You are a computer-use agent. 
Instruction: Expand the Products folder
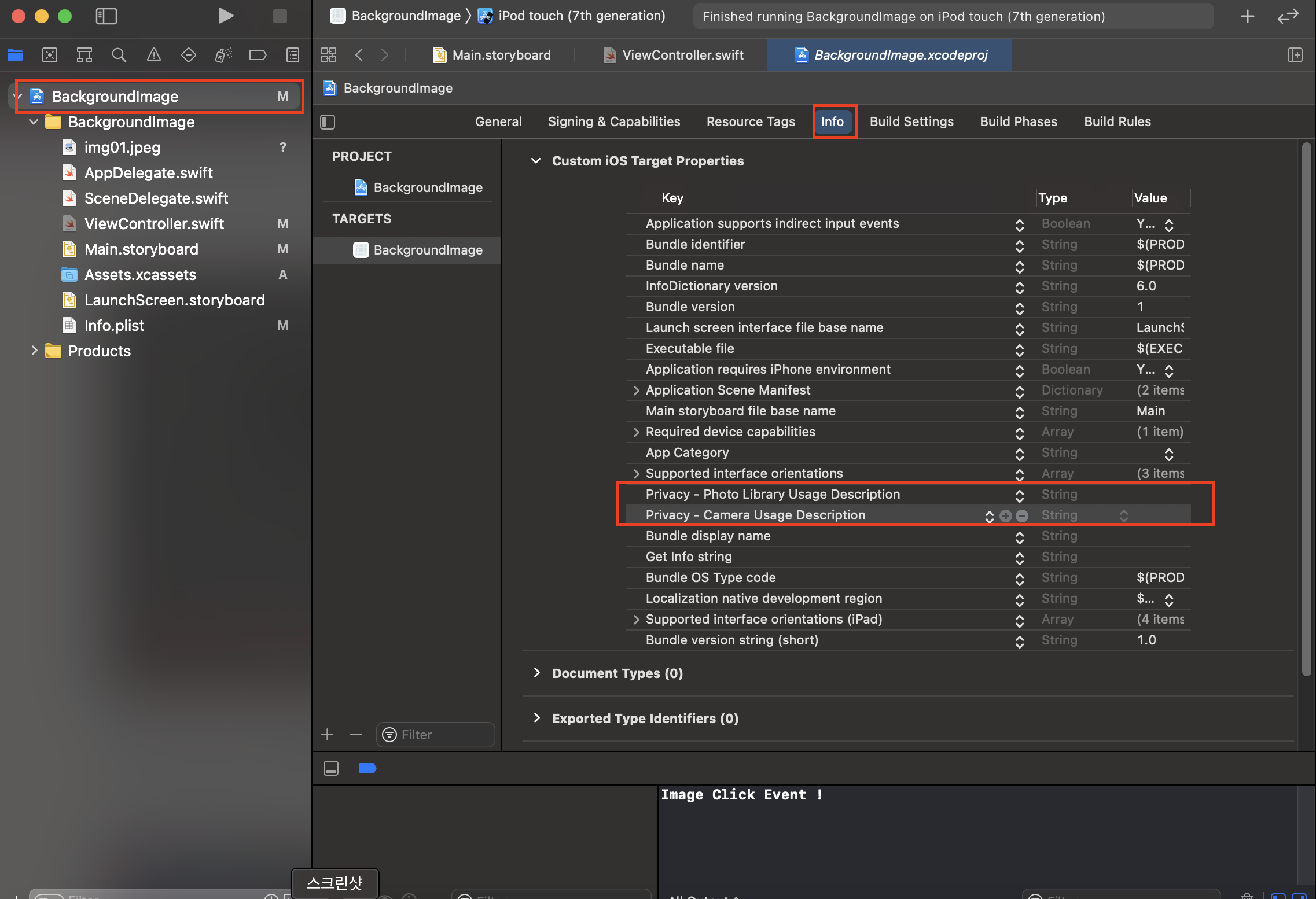click(x=34, y=351)
